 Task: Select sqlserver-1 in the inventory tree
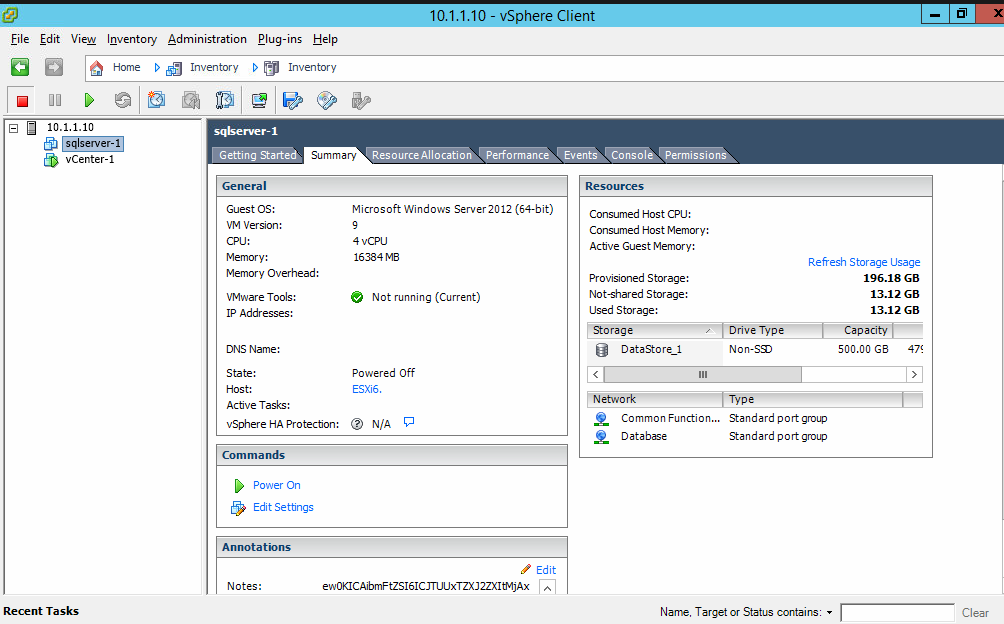[93, 143]
